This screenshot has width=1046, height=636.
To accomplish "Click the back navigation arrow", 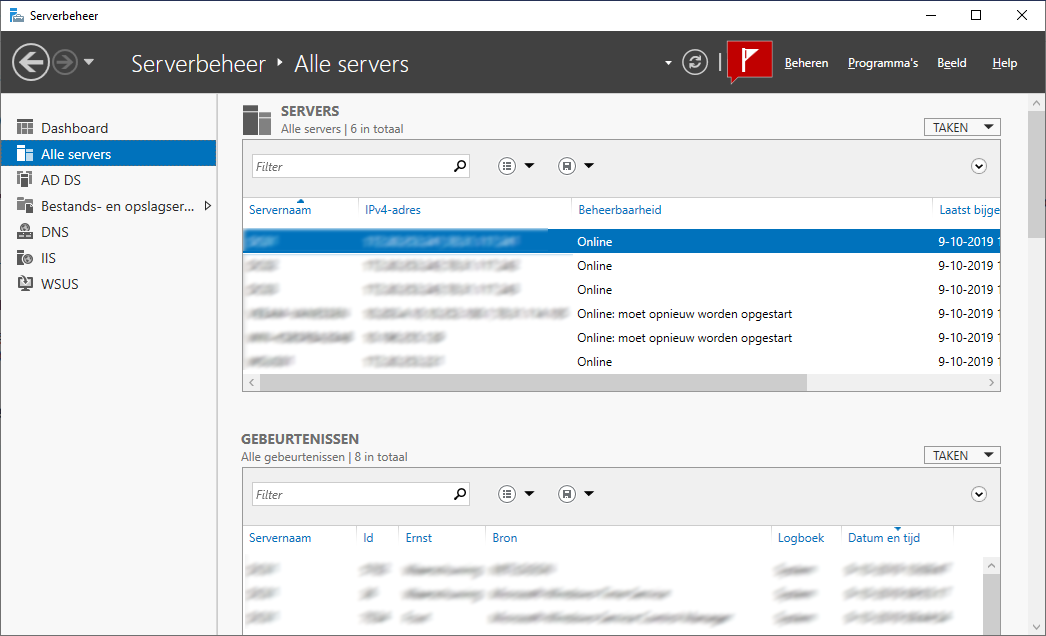I will (x=31, y=63).
